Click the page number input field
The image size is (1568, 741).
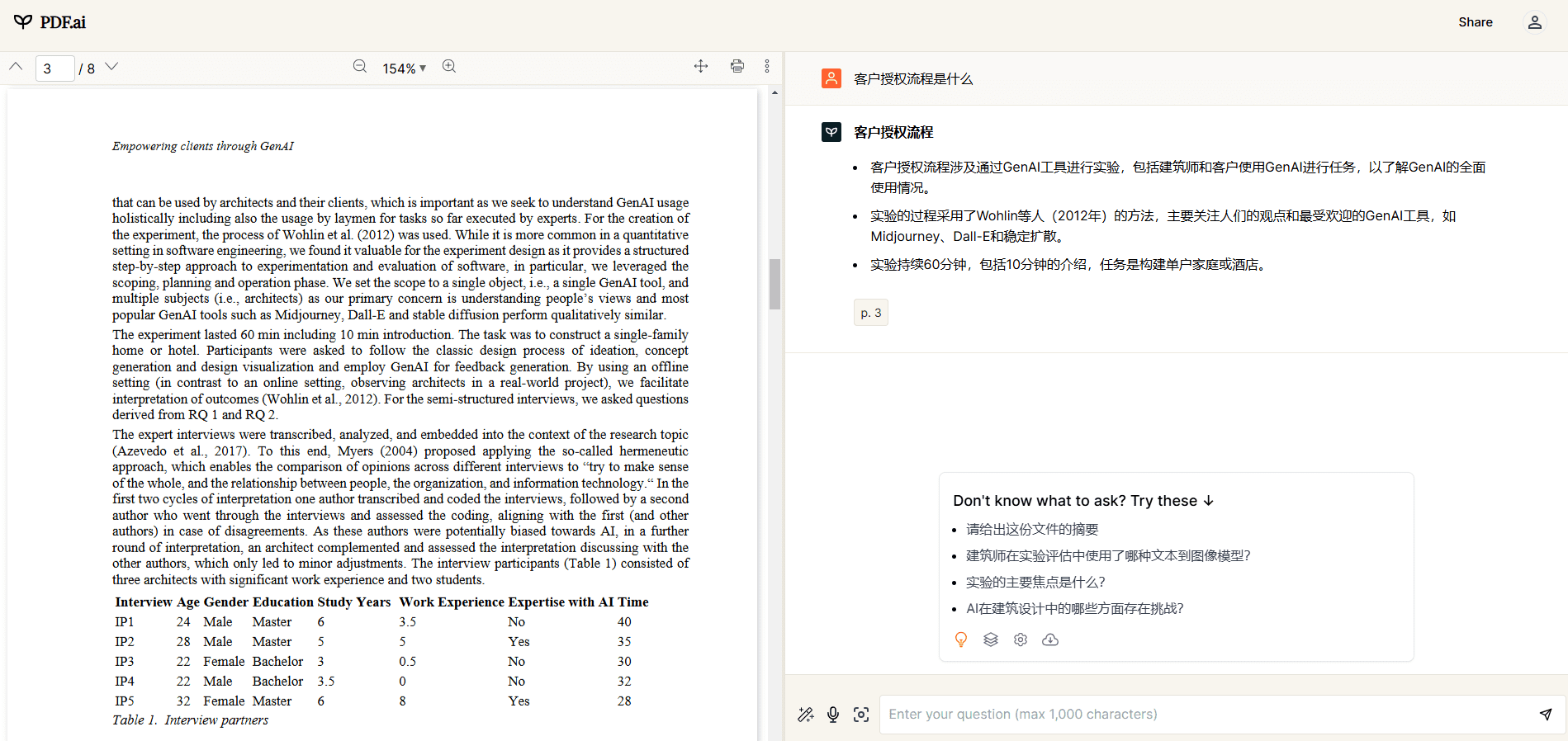click(55, 68)
